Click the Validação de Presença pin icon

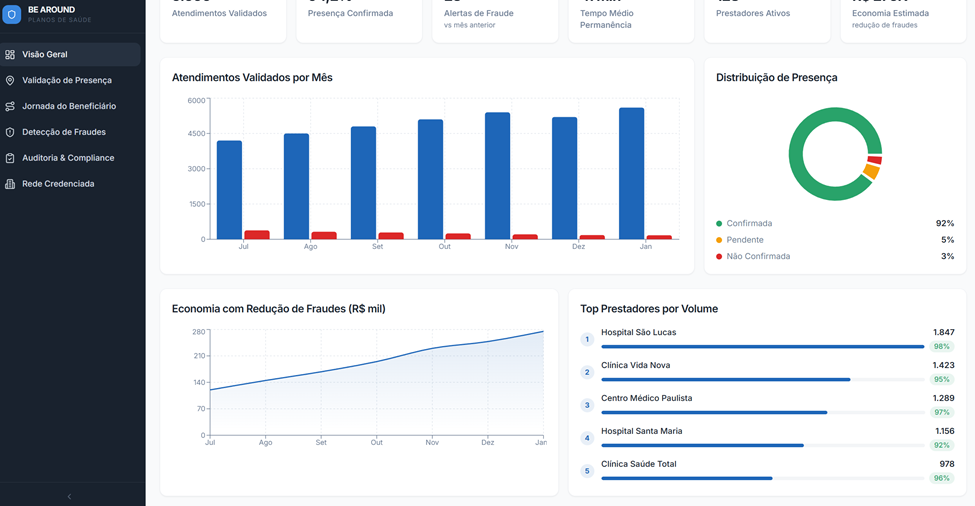coord(10,80)
